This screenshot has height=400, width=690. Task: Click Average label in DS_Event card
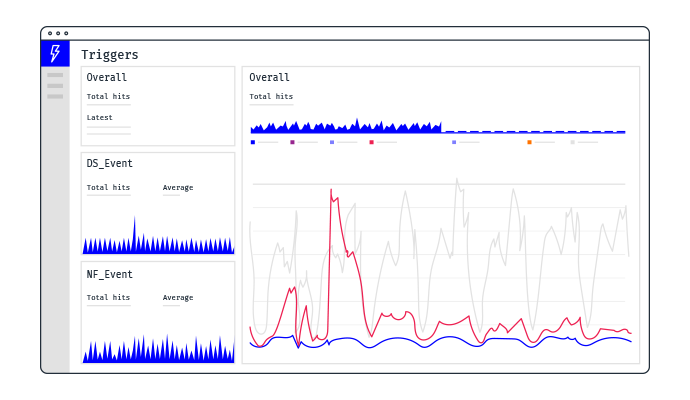(178, 187)
